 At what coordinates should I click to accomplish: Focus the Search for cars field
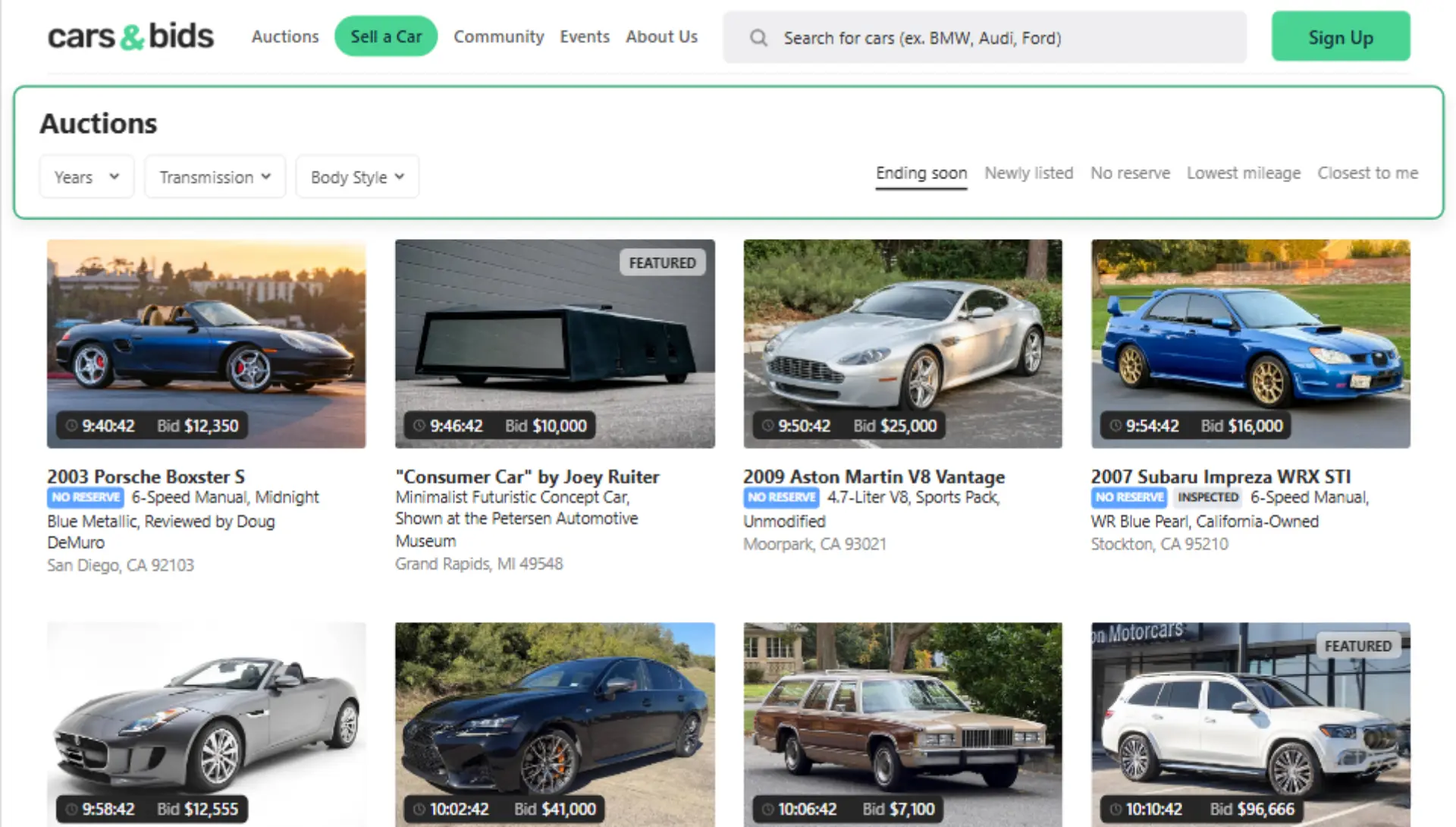pos(984,37)
